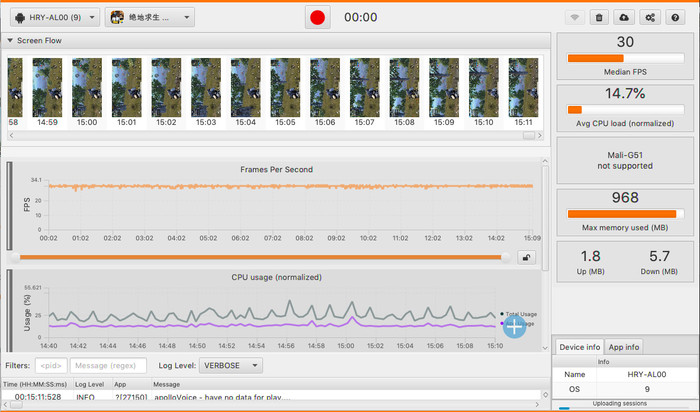Switch to the App info tab
Viewport: 700px width, 412px height.
(x=625, y=347)
